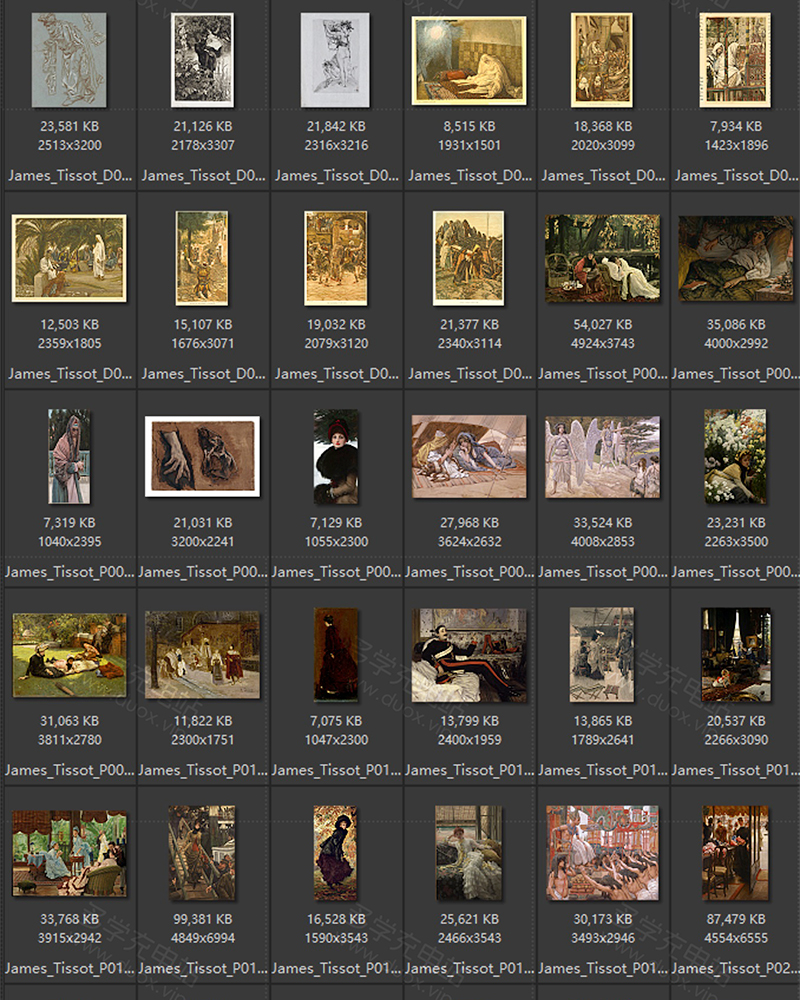This screenshot has width=800, height=1000.
Task: Click the filename under the sleeping desert figures
Action: (470, 572)
